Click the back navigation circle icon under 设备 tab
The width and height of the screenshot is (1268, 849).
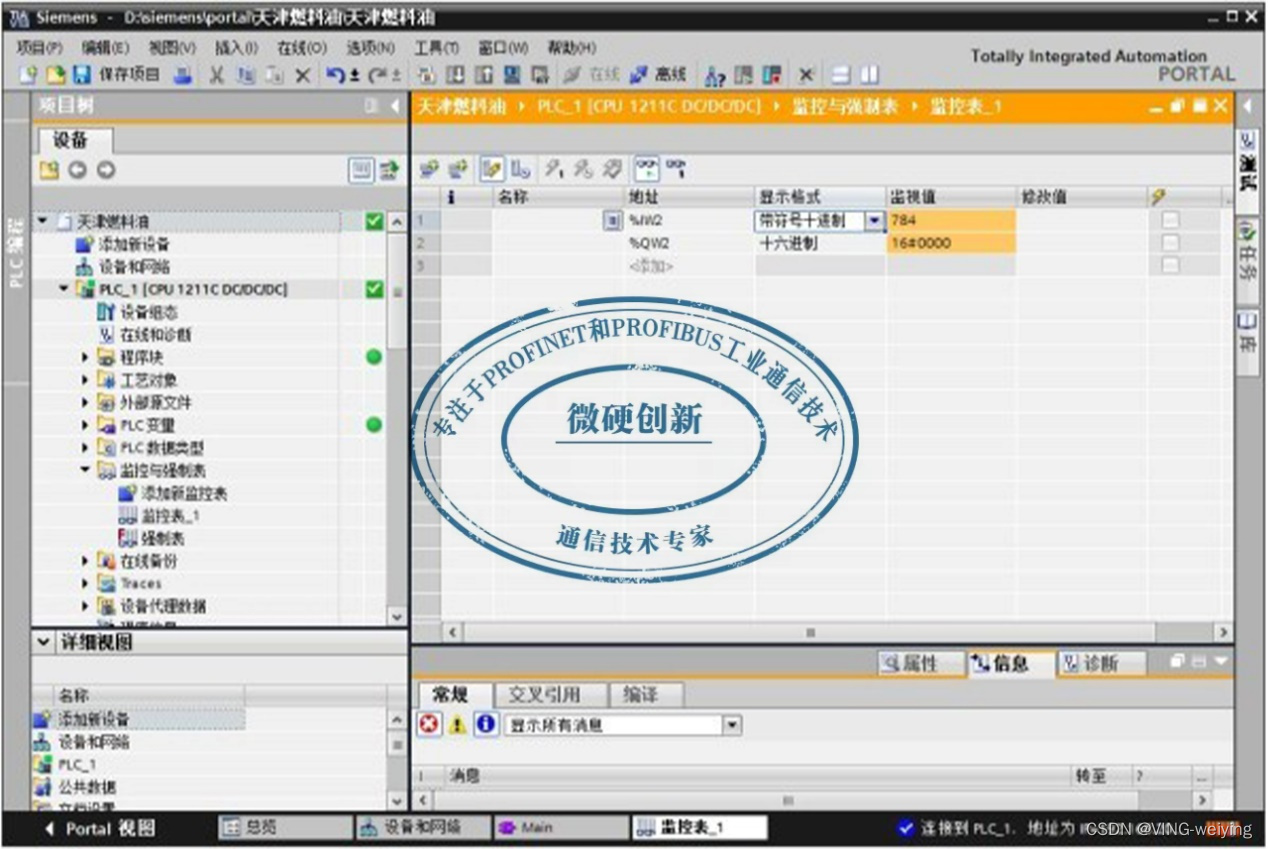click(78, 170)
